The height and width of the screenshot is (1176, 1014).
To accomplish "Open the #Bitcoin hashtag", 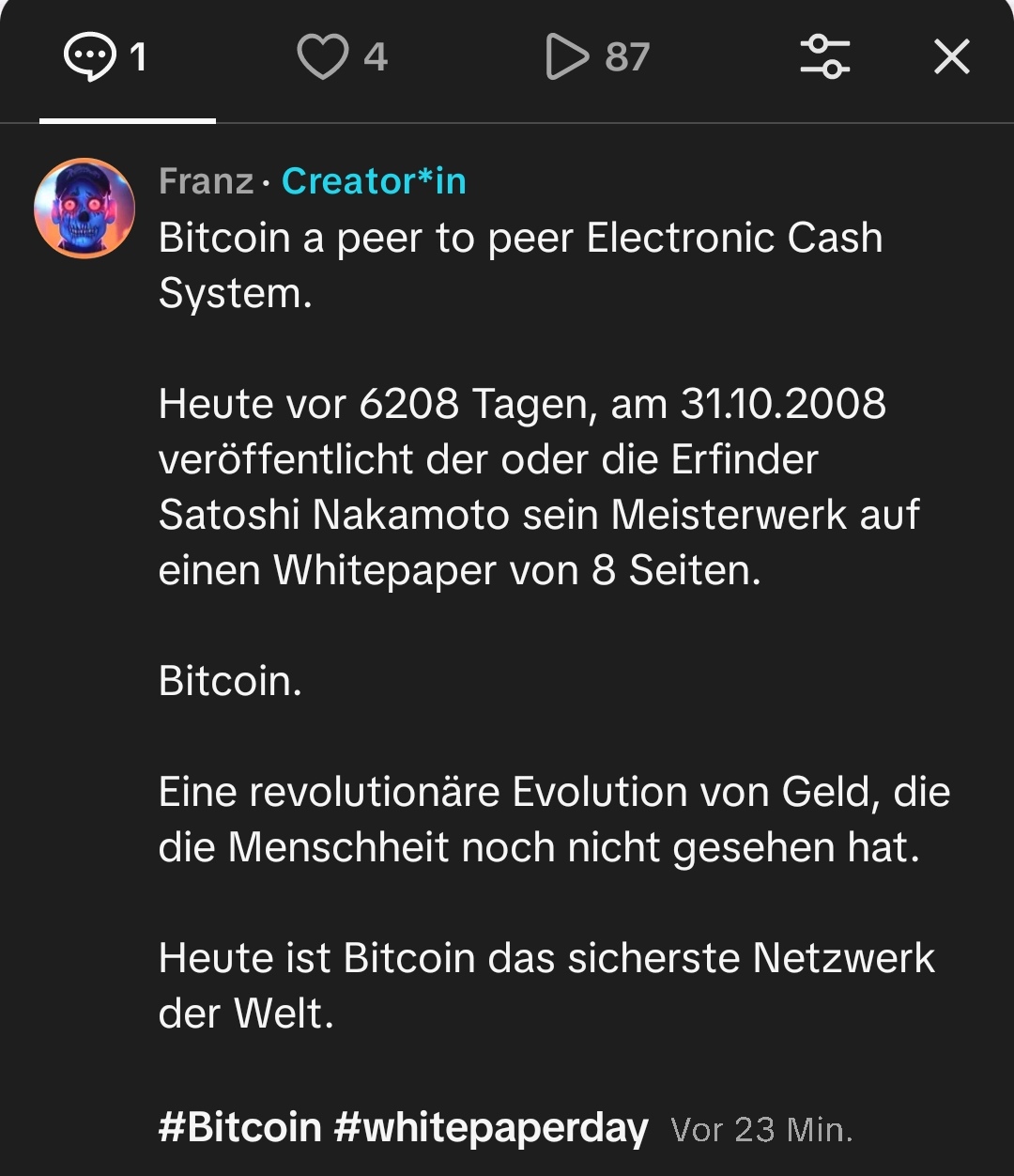I will [x=240, y=1127].
